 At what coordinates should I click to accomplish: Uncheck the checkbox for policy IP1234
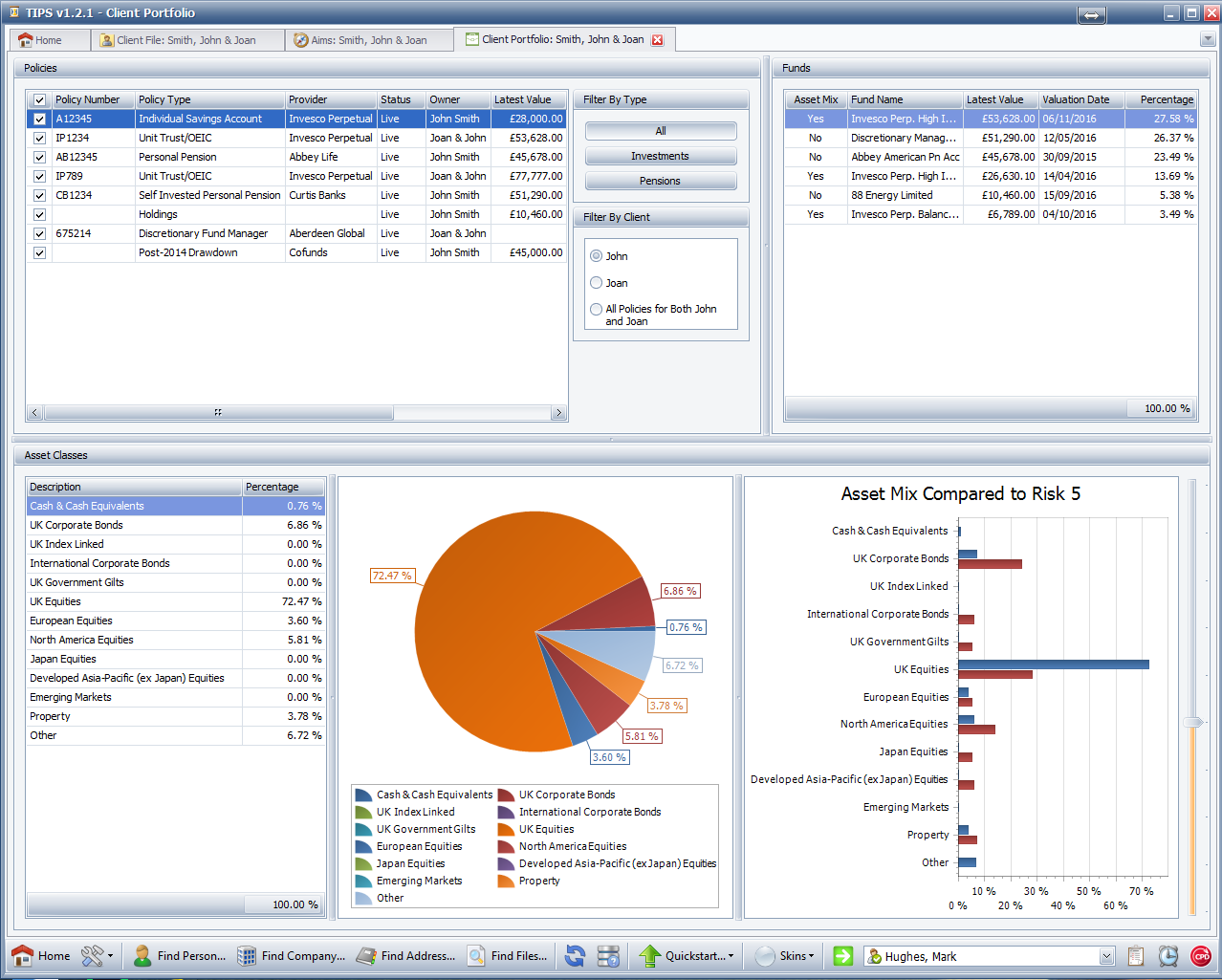(39, 138)
